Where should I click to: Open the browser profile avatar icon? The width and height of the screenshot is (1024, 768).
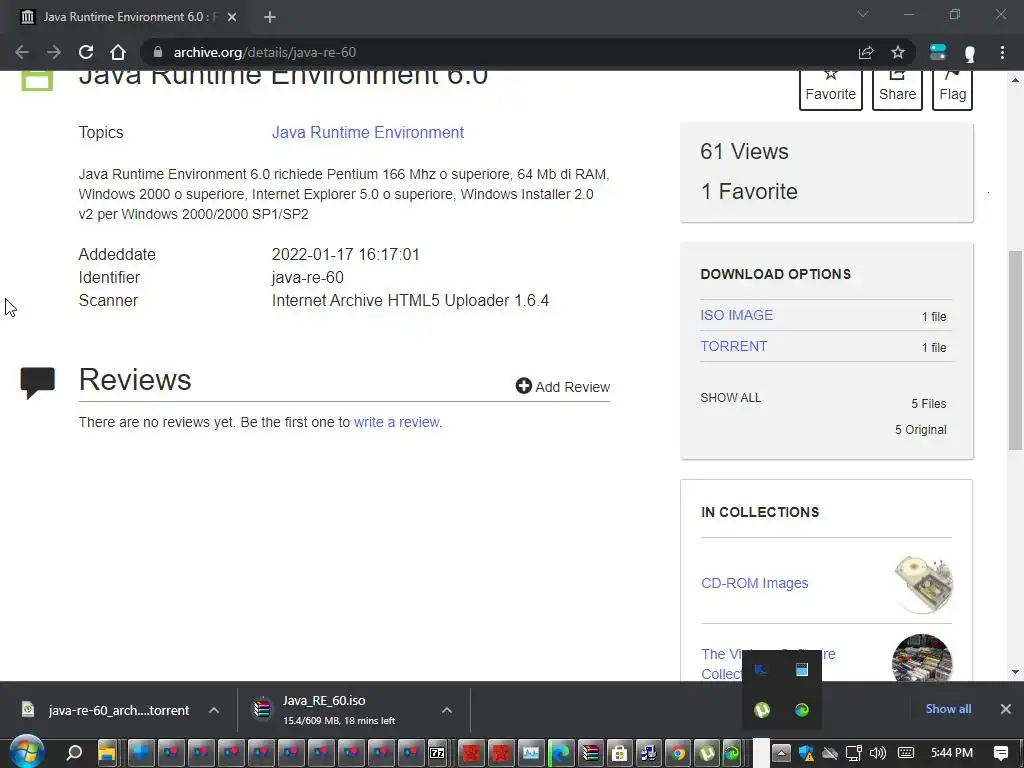pos(970,53)
